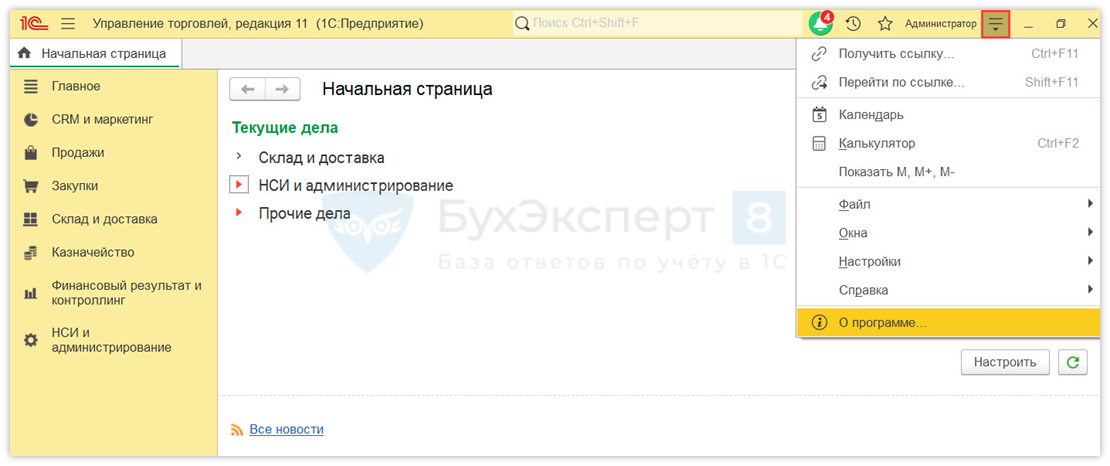Open the Главное section
This screenshot has height=466, width=1110.
coord(76,86)
